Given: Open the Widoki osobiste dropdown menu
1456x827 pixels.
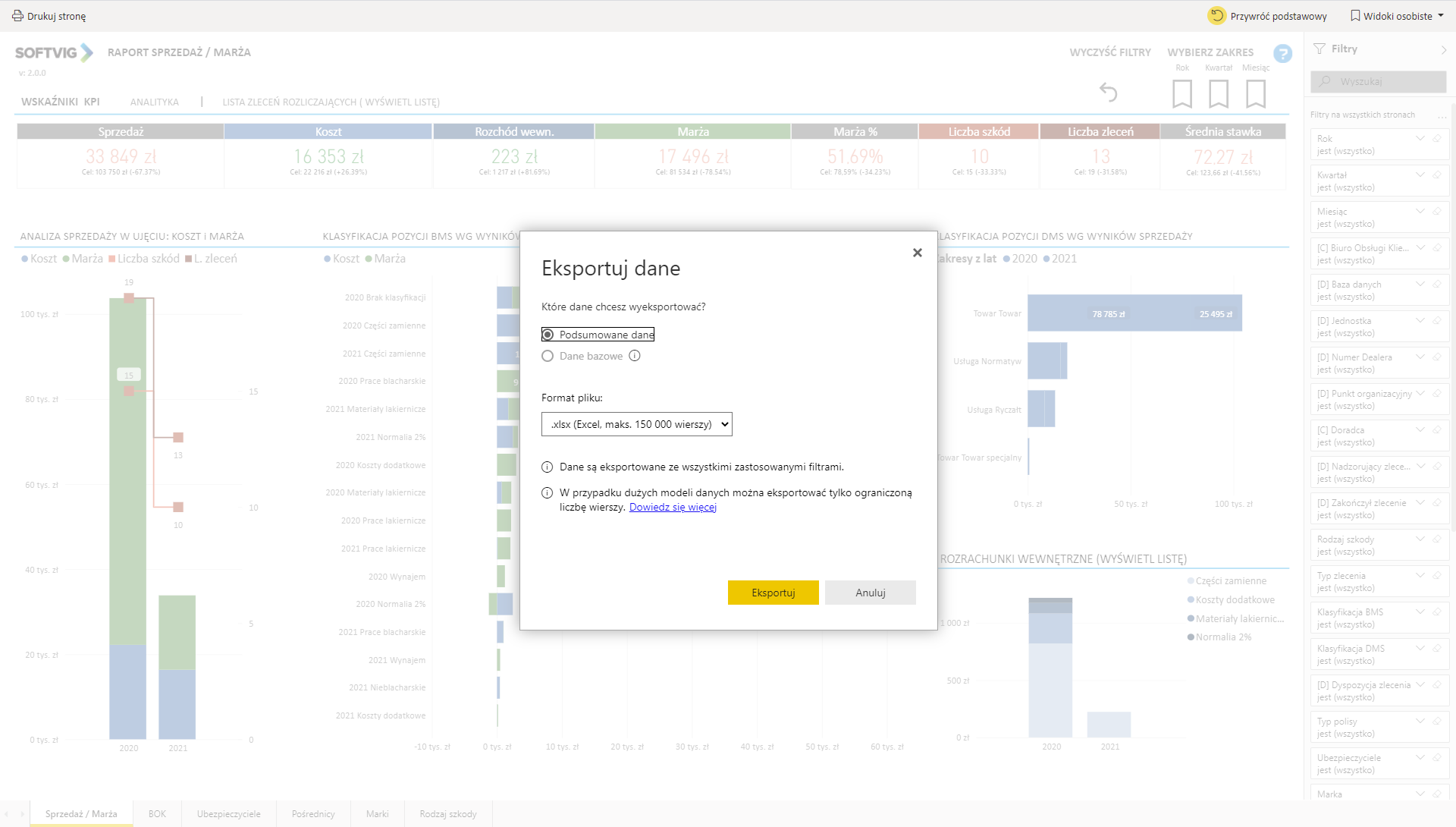Looking at the screenshot, I should pos(1397,15).
